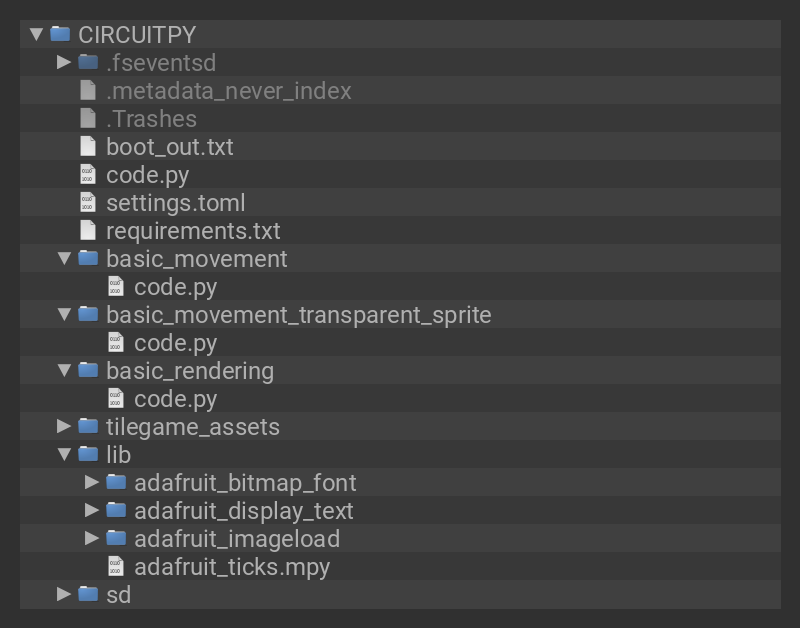Expand the adafruit_display_text folder
Screen dimensions: 800x628
point(92,510)
